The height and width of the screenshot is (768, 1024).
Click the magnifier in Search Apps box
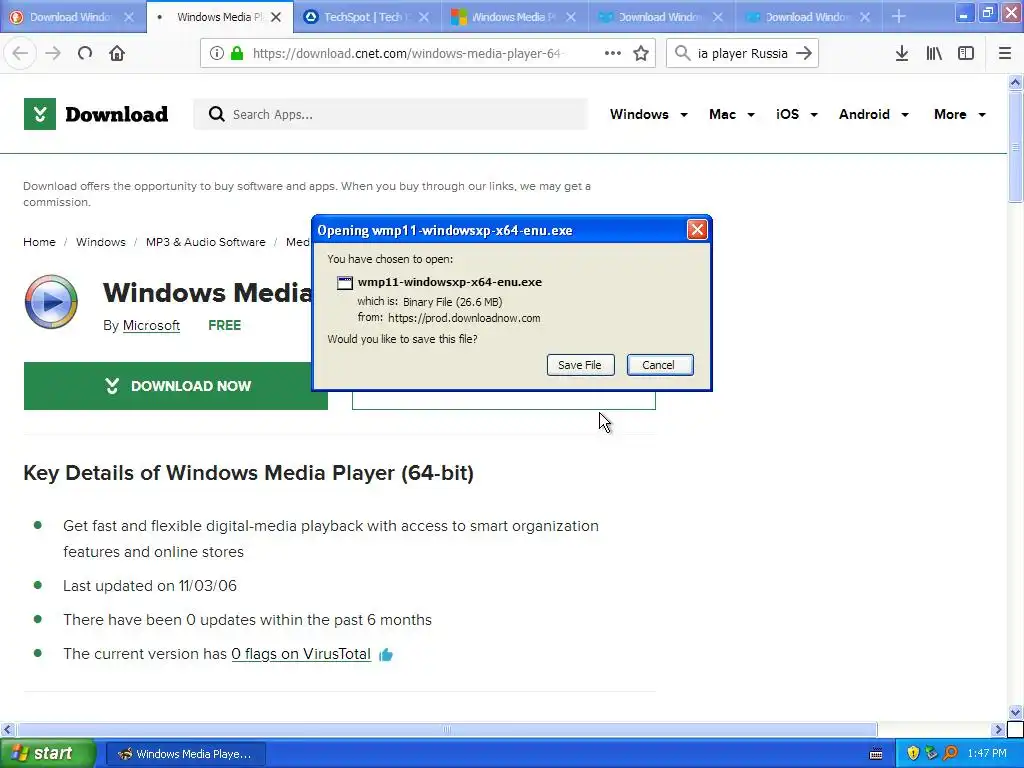pos(216,114)
